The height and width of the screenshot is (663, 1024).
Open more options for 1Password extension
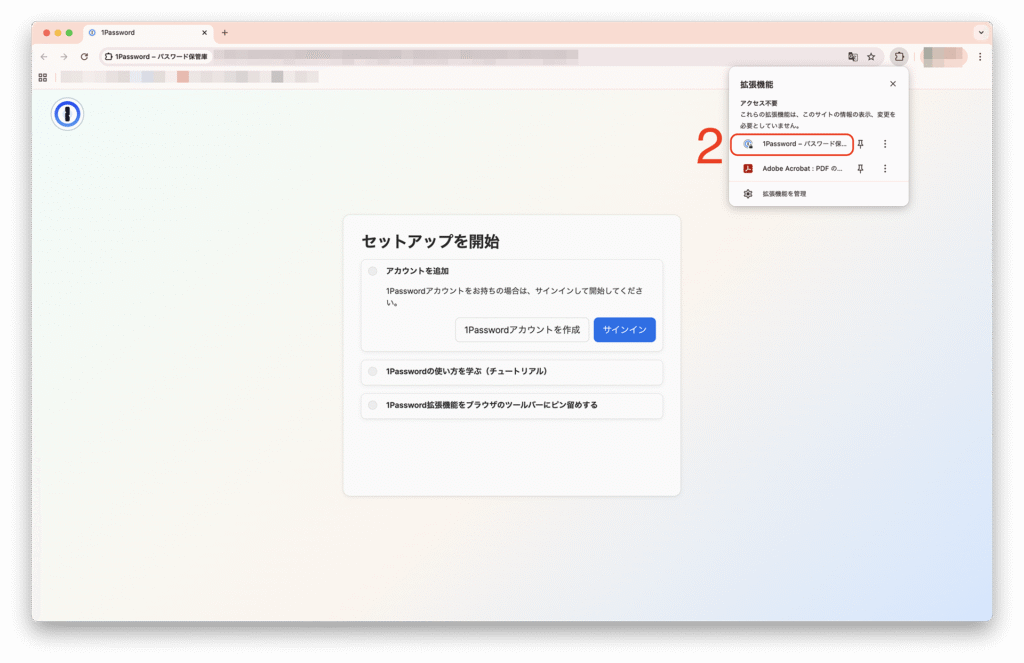click(x=885, y=144)
